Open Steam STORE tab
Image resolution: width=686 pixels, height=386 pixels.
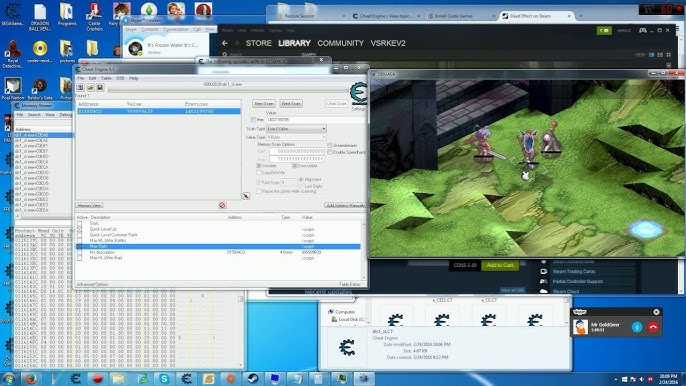(x=258, y=43)
